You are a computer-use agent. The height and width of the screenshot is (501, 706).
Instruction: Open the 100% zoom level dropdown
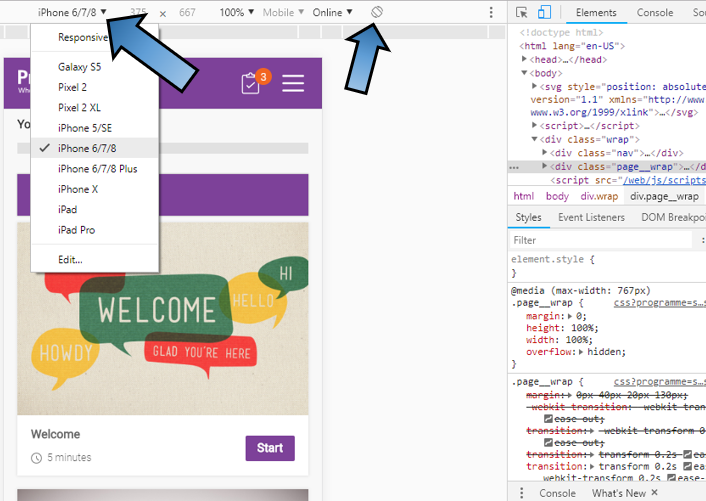236,12
